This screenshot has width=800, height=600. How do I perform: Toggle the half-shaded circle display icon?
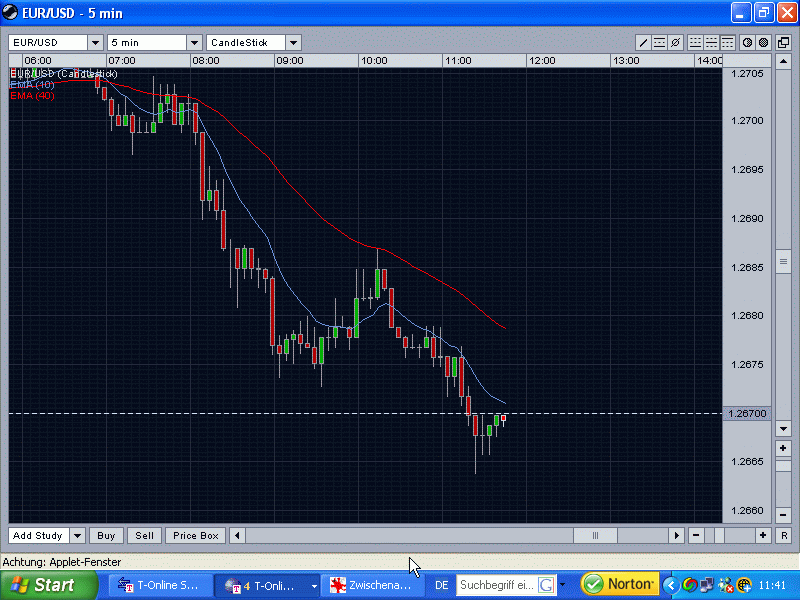(x=747, y=42)
